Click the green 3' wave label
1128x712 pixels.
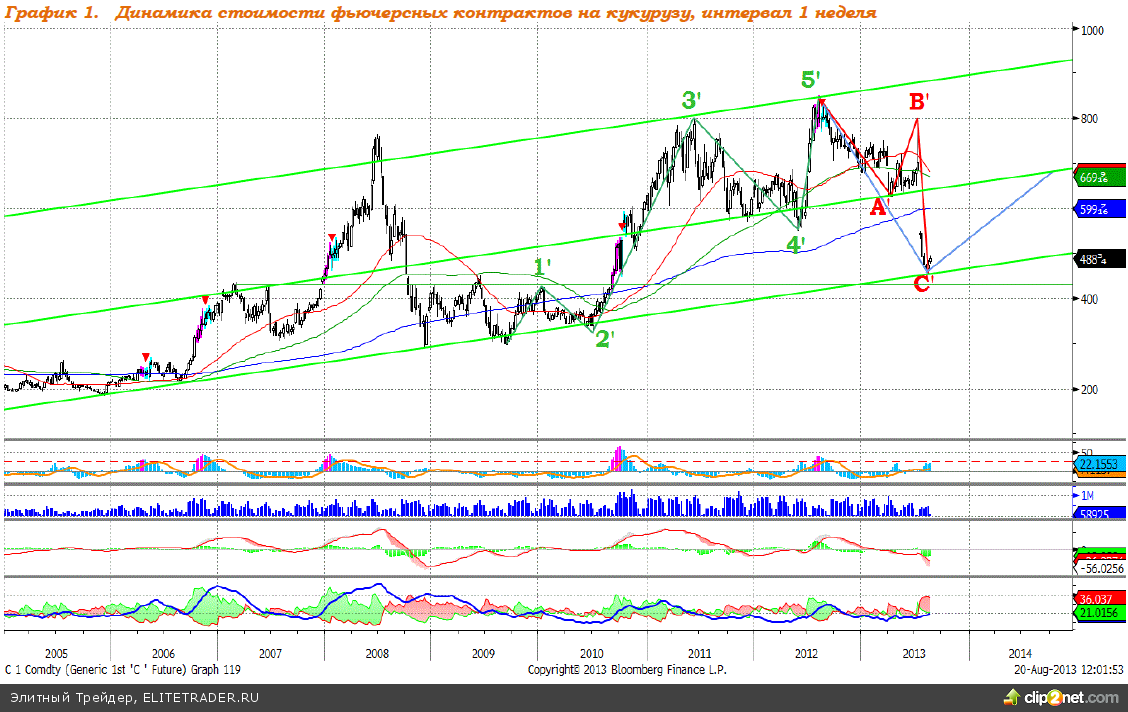click(x=692, y=101)
